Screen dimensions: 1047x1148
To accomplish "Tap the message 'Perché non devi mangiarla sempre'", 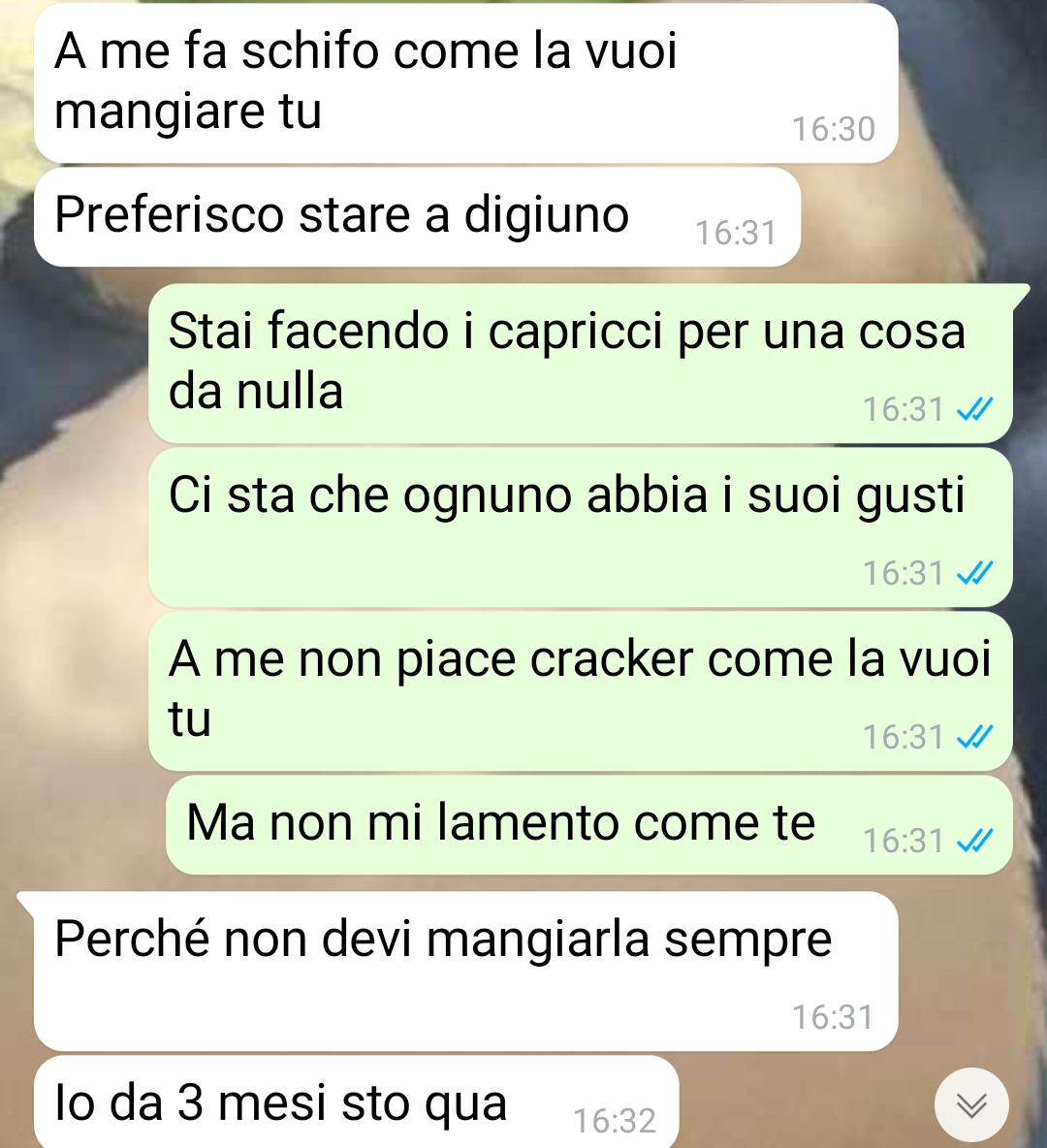I will (465, 972).
